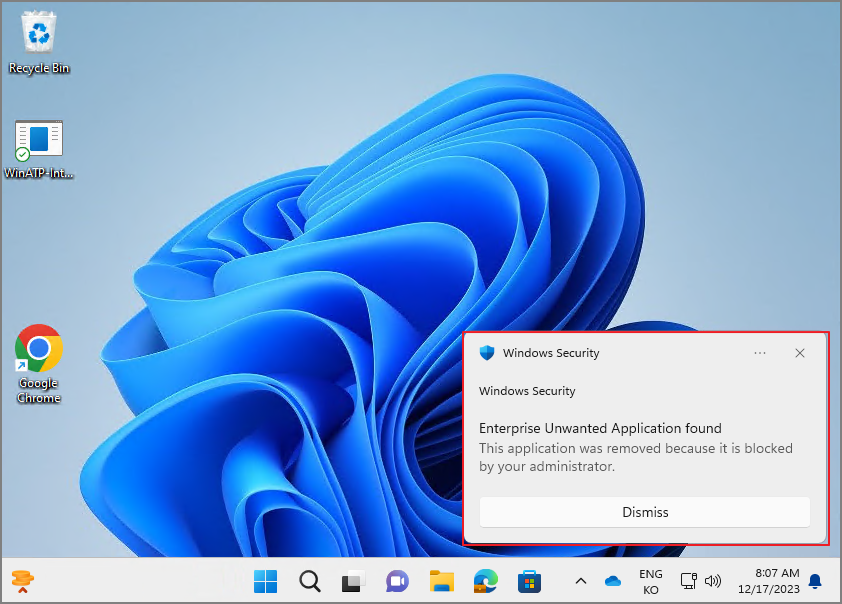This screenshot has width=842, height=604.
Task: Open volume speaker tray icon
Action: (x=713, y=581)
